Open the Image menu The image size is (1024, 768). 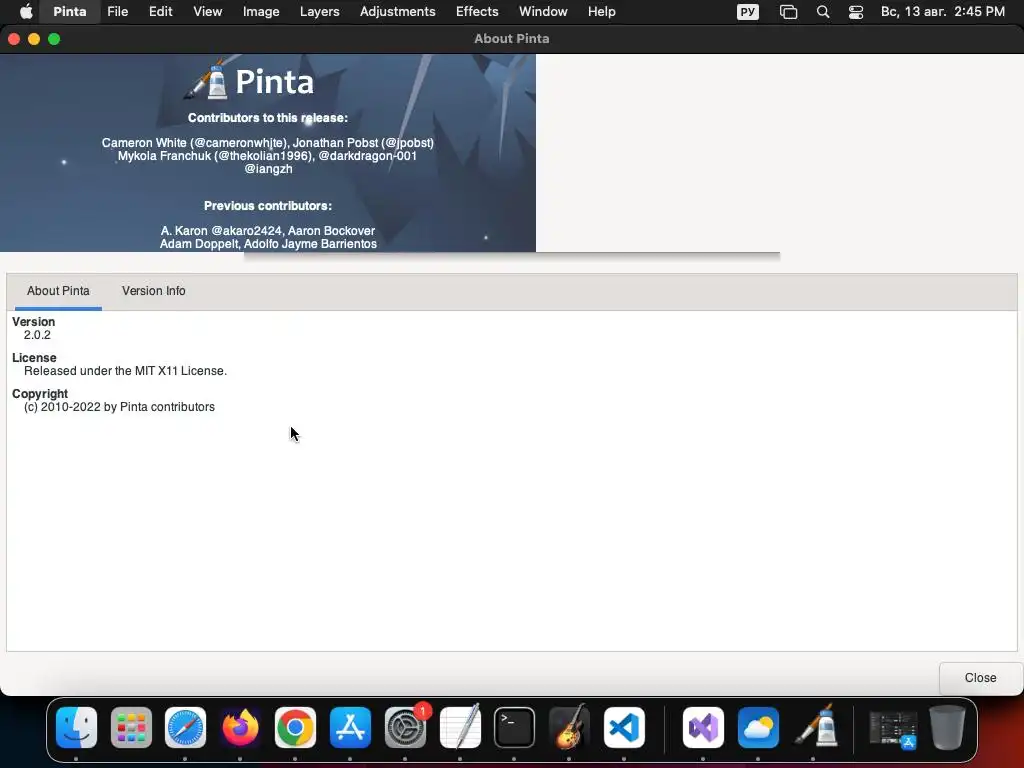(261, 12)
